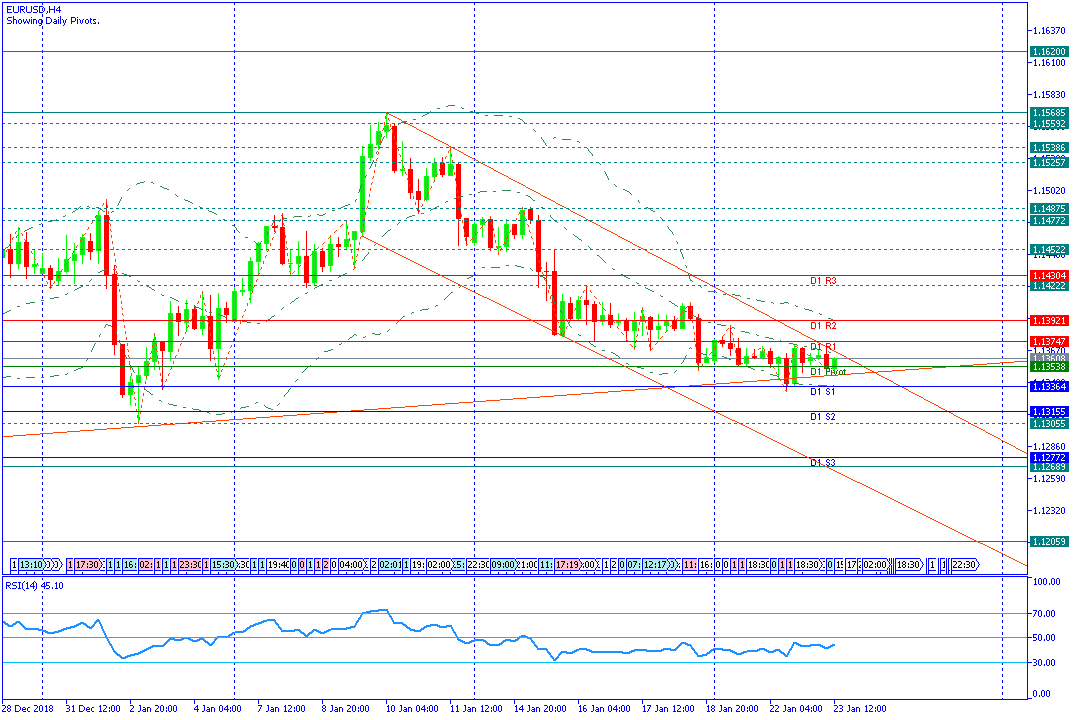Select the 12:17 event marker
Screen dimensions: 1080x720
pyautogui.click(x=656, y=565)
